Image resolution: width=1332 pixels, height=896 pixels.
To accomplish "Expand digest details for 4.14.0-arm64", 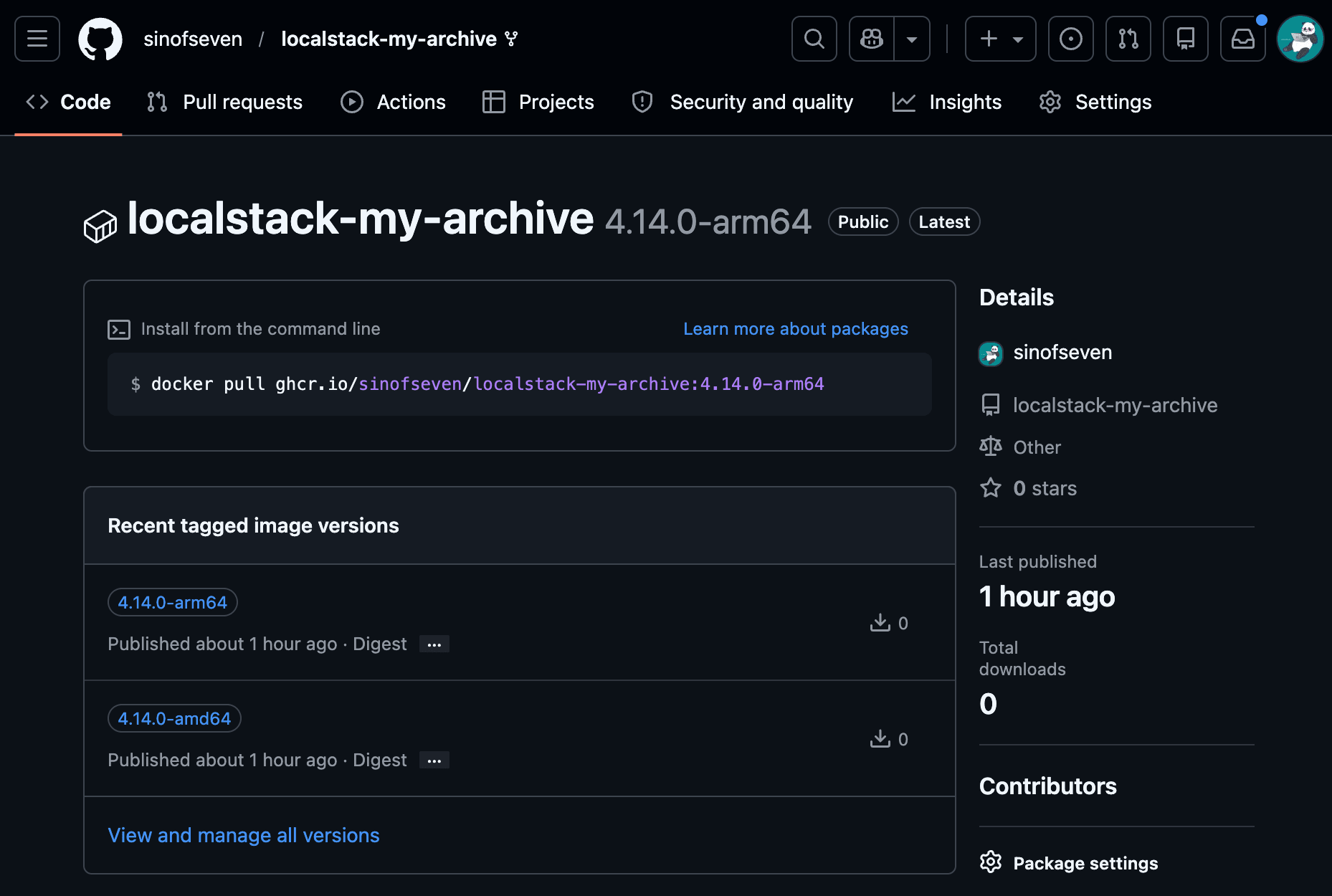I will click(434, 644).
